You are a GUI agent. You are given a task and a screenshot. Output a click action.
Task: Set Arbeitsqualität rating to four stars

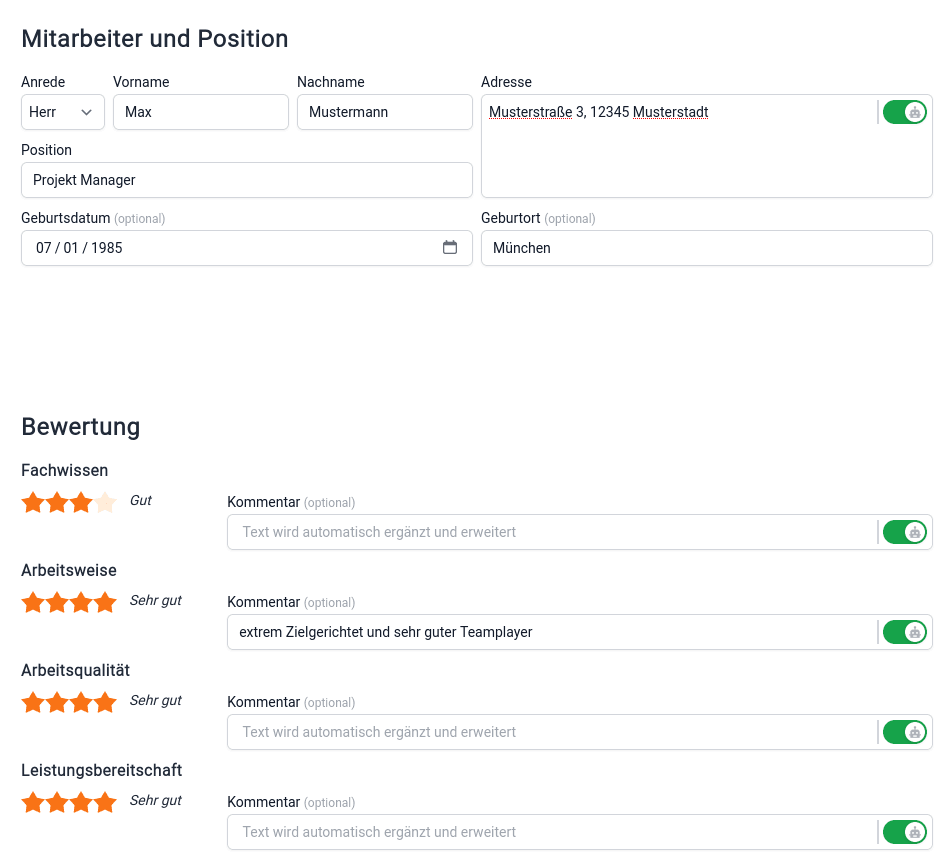pos(105,702)
